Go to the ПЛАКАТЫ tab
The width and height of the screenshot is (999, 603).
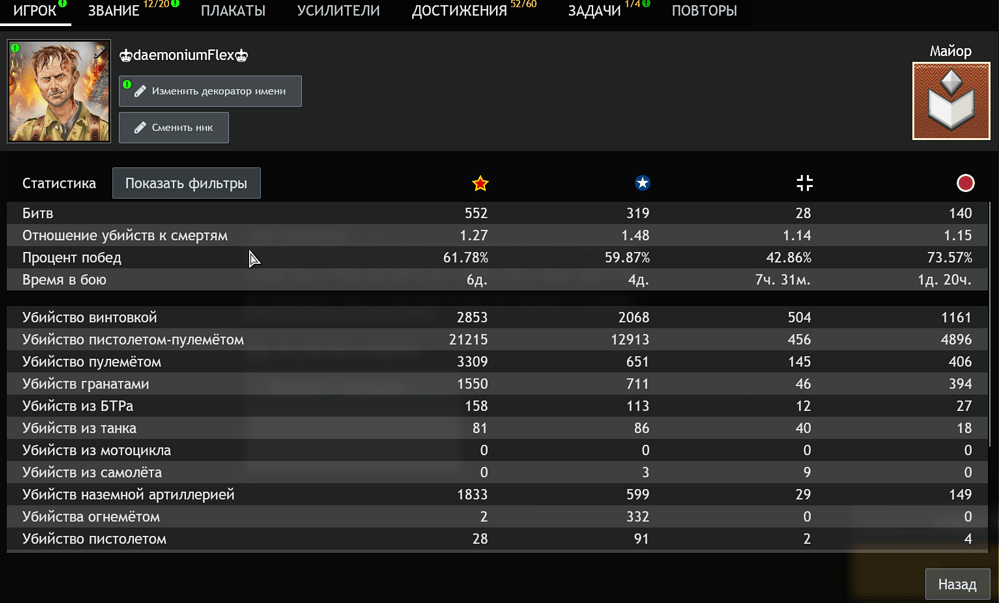coord(233,11)
